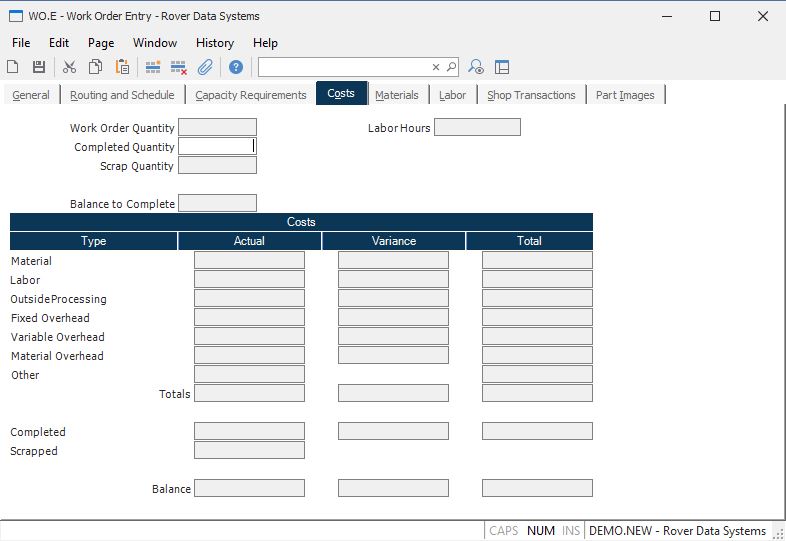Click the insert row icon

pos(153,67)
